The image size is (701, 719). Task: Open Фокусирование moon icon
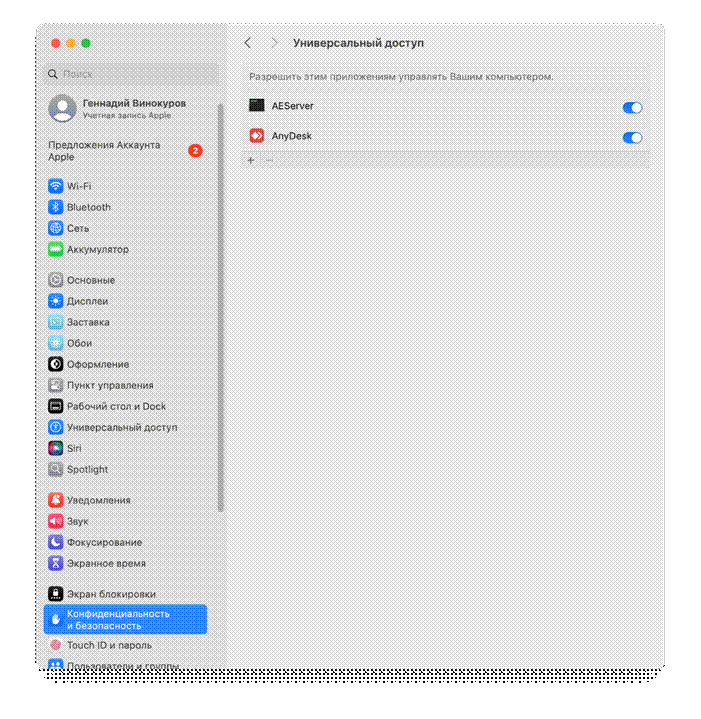click(56, 542)
